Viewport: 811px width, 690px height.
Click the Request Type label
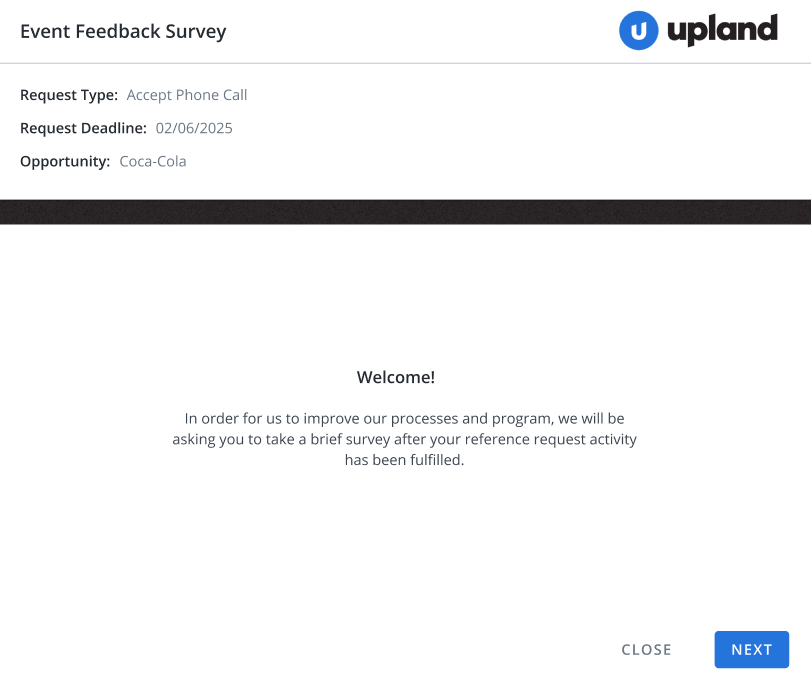[x=69, y=95]
